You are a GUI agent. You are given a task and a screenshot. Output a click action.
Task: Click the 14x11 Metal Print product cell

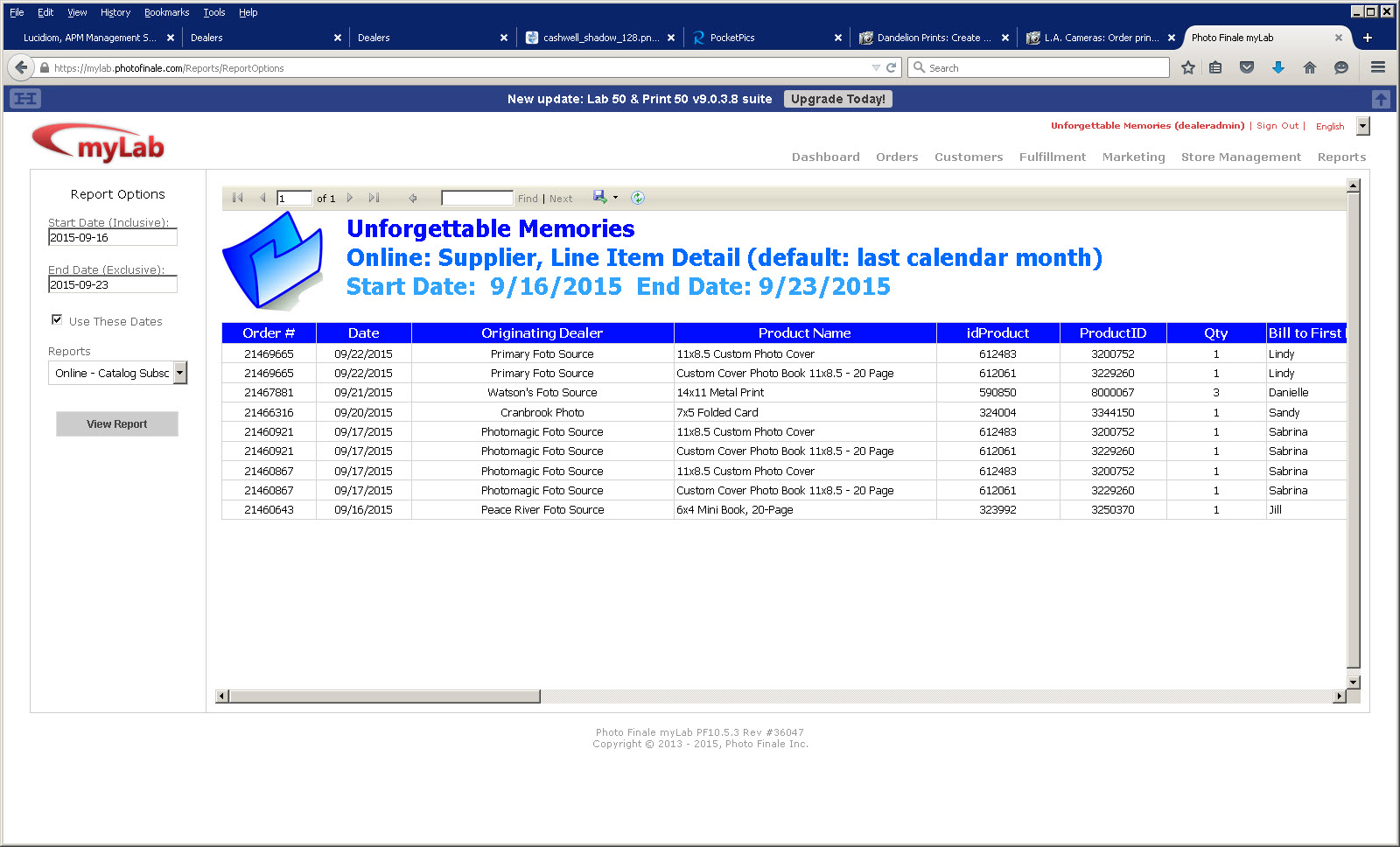[x=805, y=393]
